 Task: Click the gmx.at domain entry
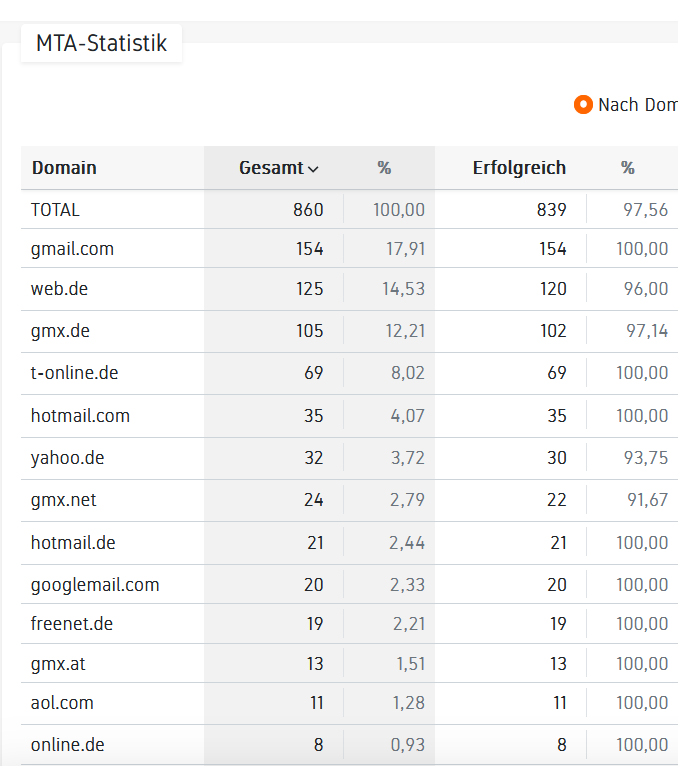pos(58,664)
